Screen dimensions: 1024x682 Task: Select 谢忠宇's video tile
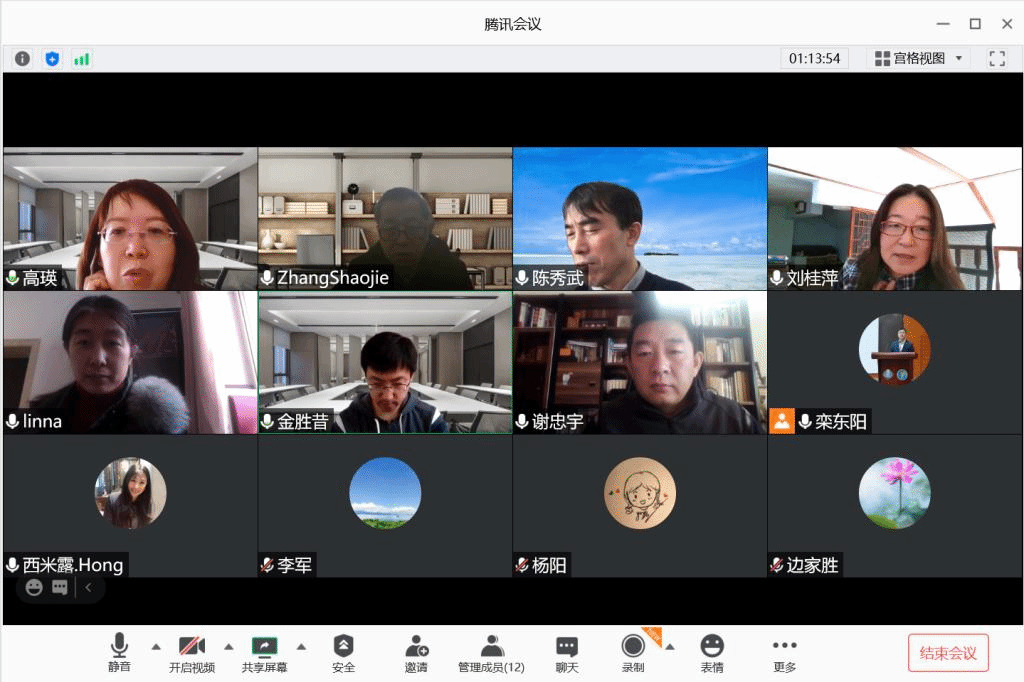point(640,363)
